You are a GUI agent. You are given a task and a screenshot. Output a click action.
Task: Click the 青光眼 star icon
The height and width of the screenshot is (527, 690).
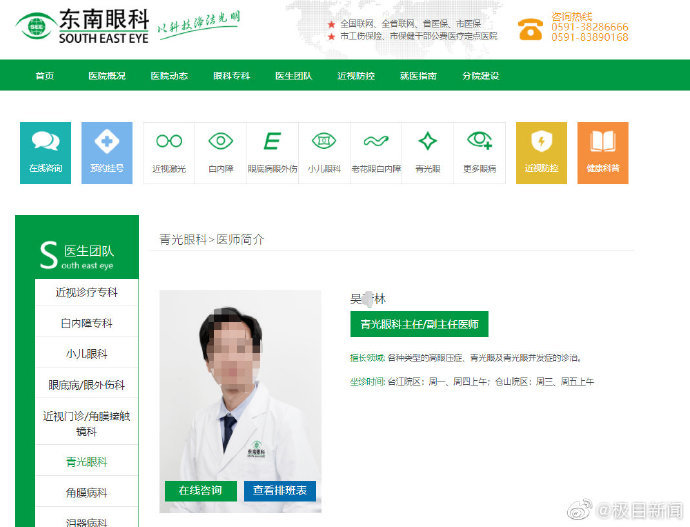427,152
